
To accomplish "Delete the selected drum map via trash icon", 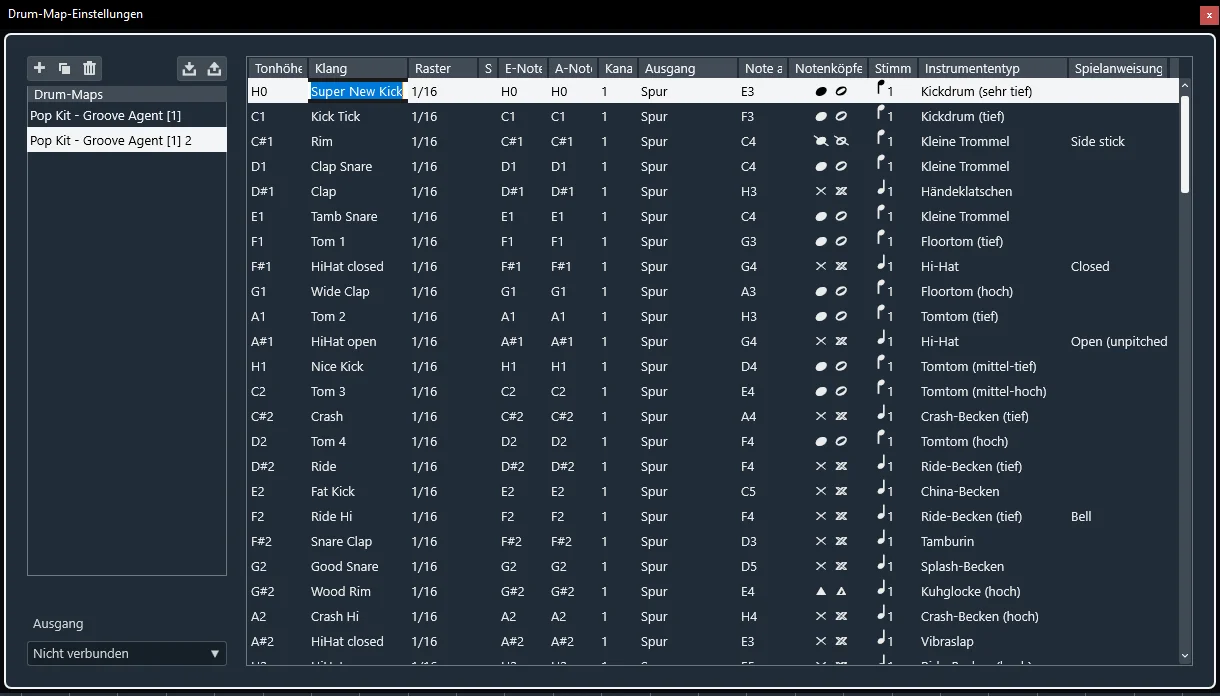I will 90,68.
